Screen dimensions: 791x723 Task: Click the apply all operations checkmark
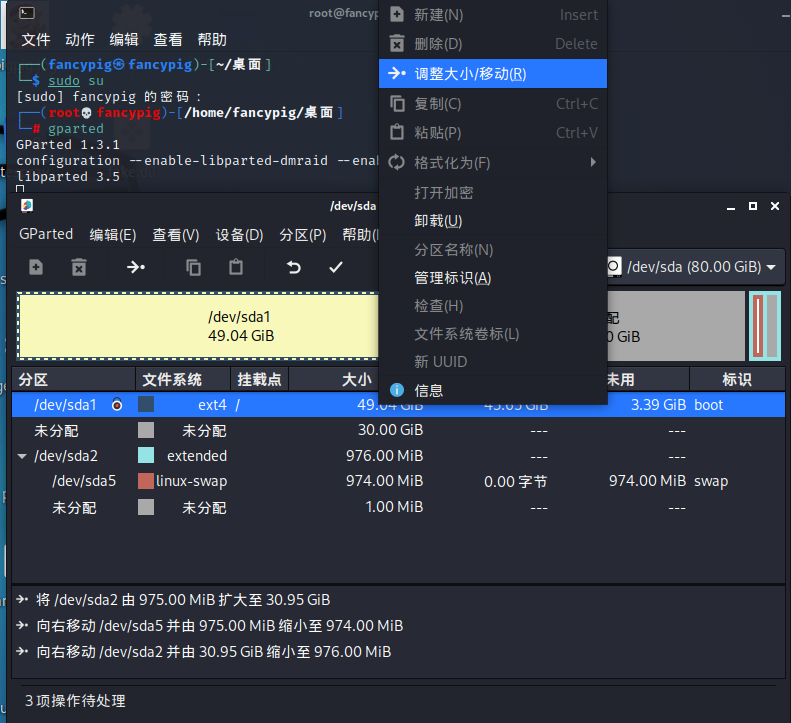tap(336, 267)
